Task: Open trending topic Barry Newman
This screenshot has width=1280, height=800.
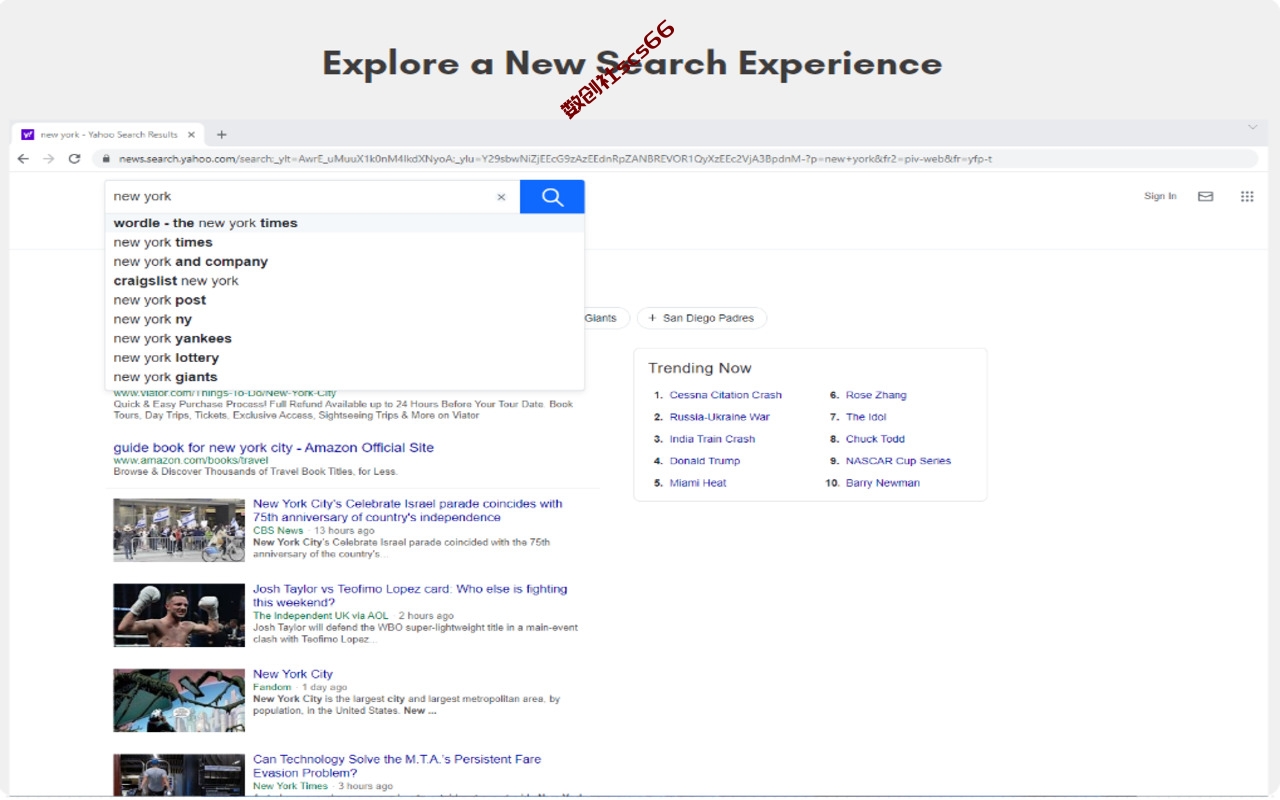Action: (882, 483)
